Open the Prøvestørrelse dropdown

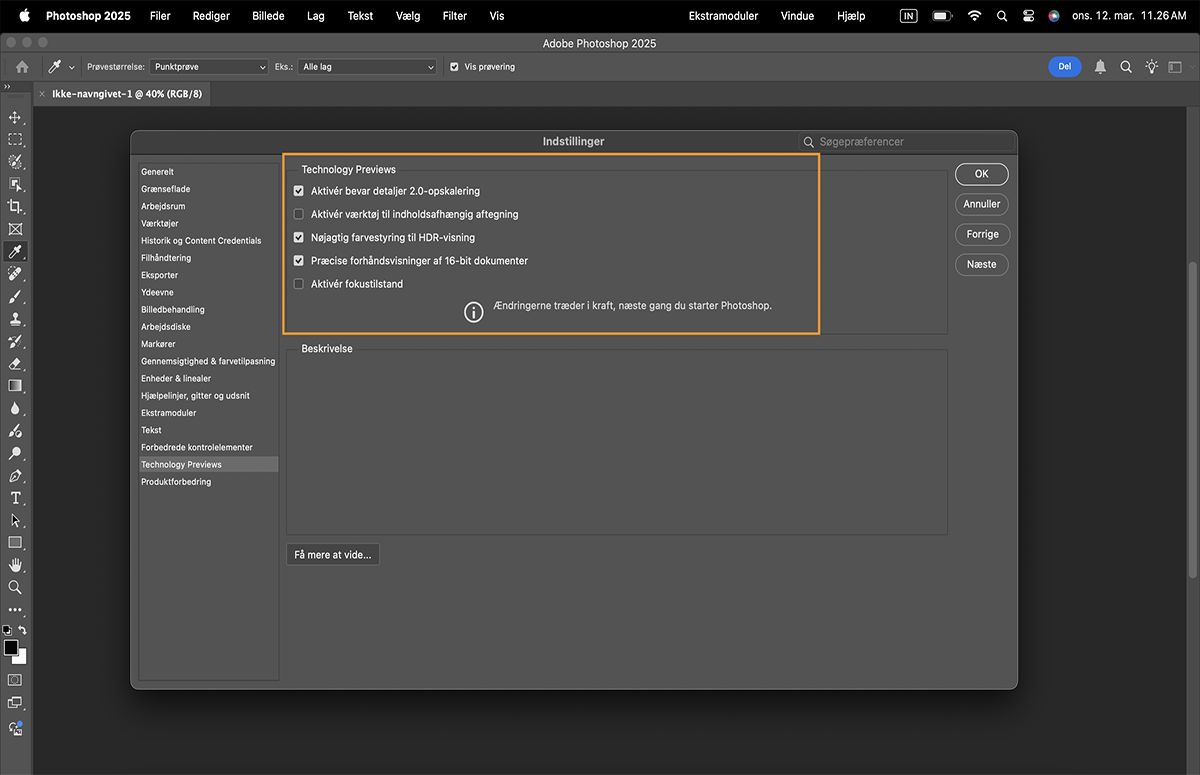click(209, 67)
